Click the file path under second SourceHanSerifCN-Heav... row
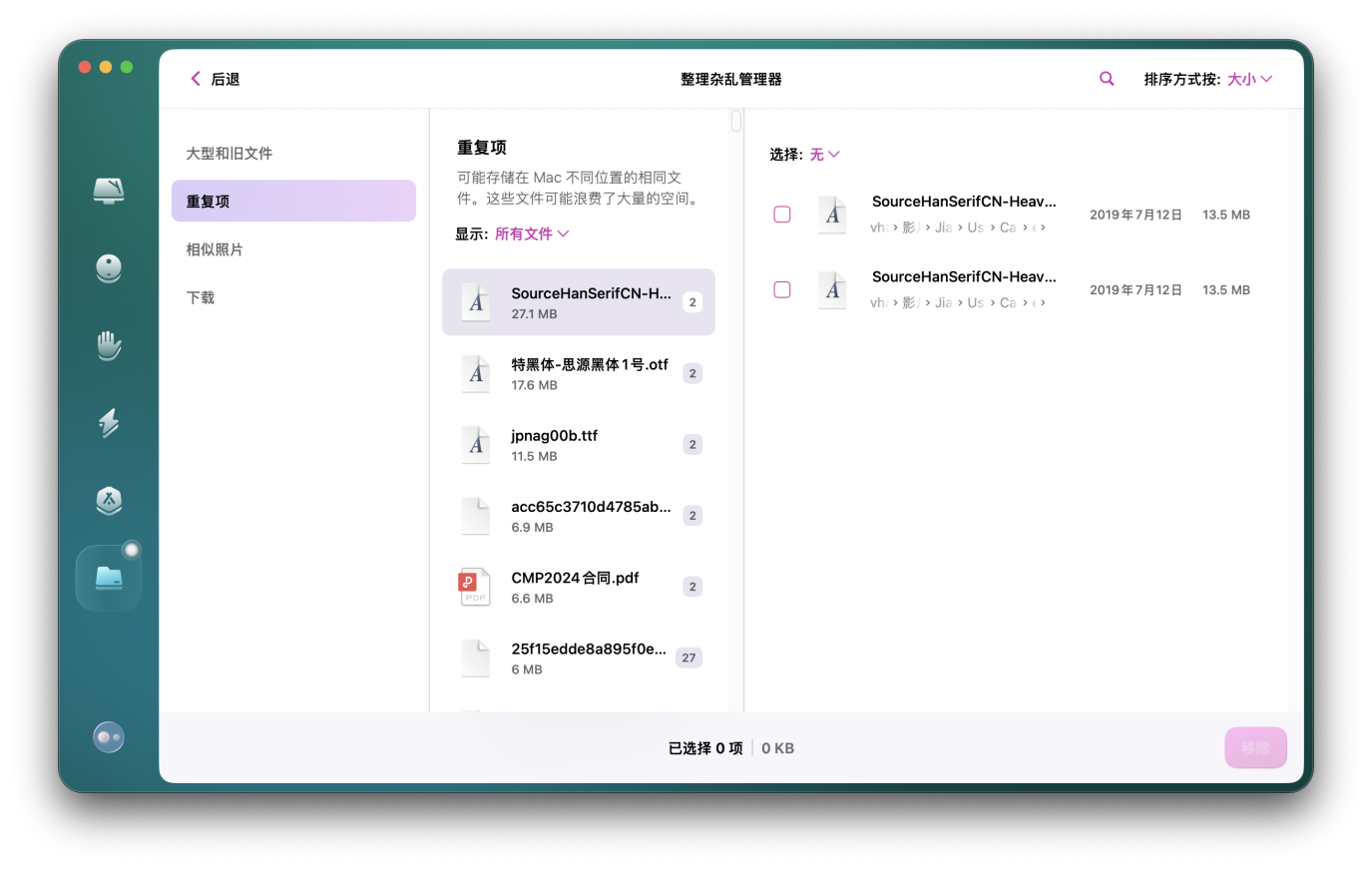 click(958, 302)
